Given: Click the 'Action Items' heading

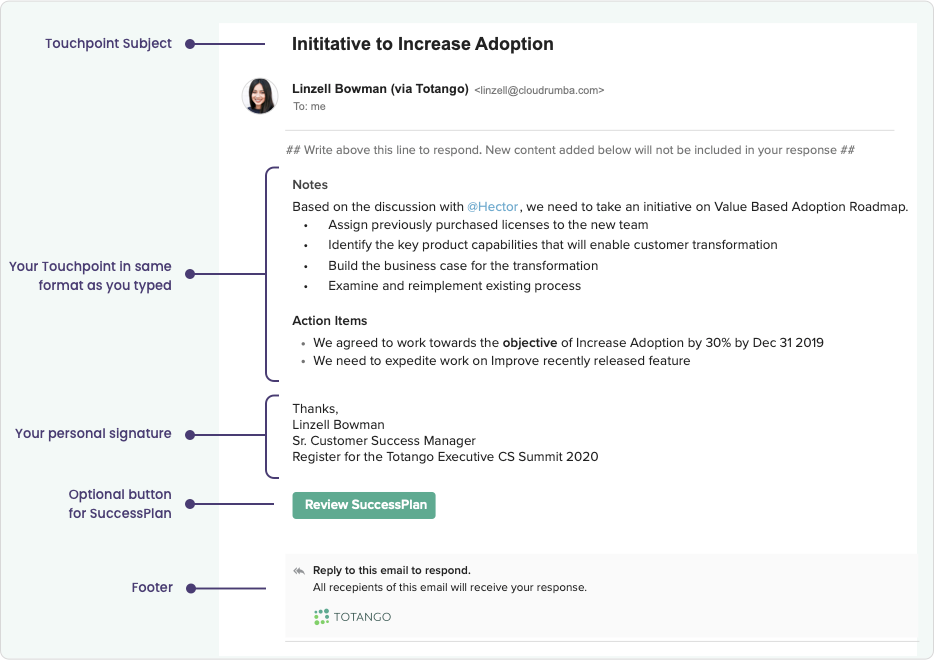Looking at the screenshot, I should [329, 320].
